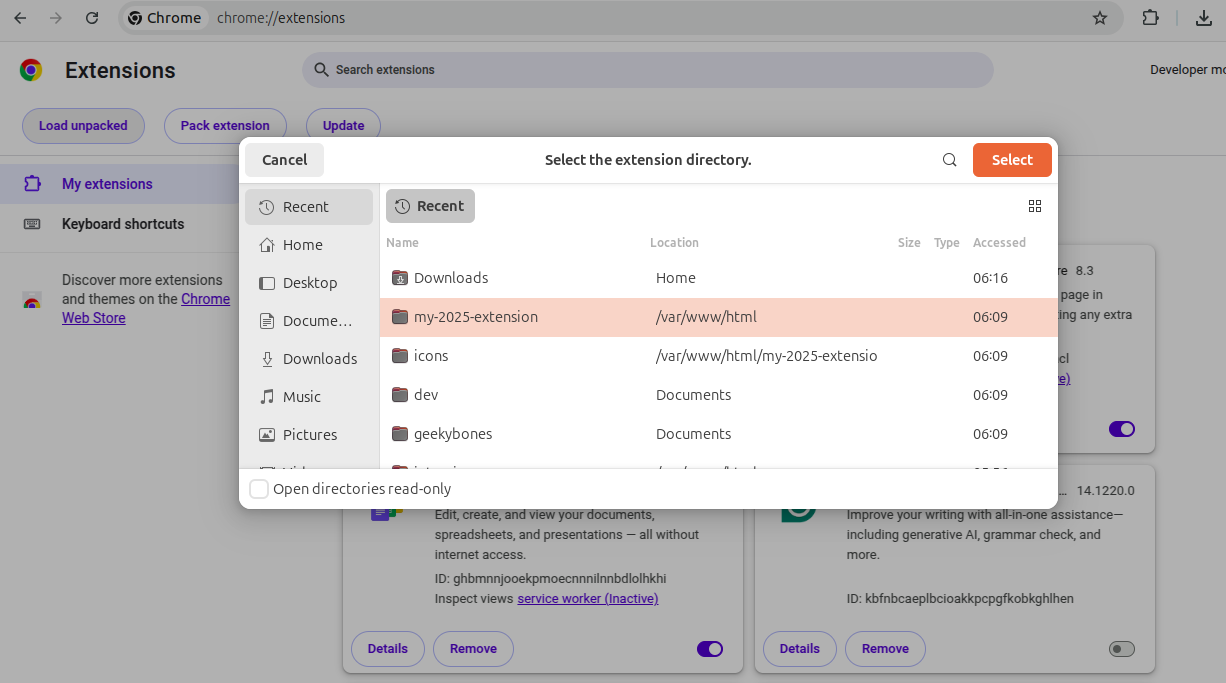Sort files by Location column header
This screenshot has height=683, width=1226.
coord(674,243)
